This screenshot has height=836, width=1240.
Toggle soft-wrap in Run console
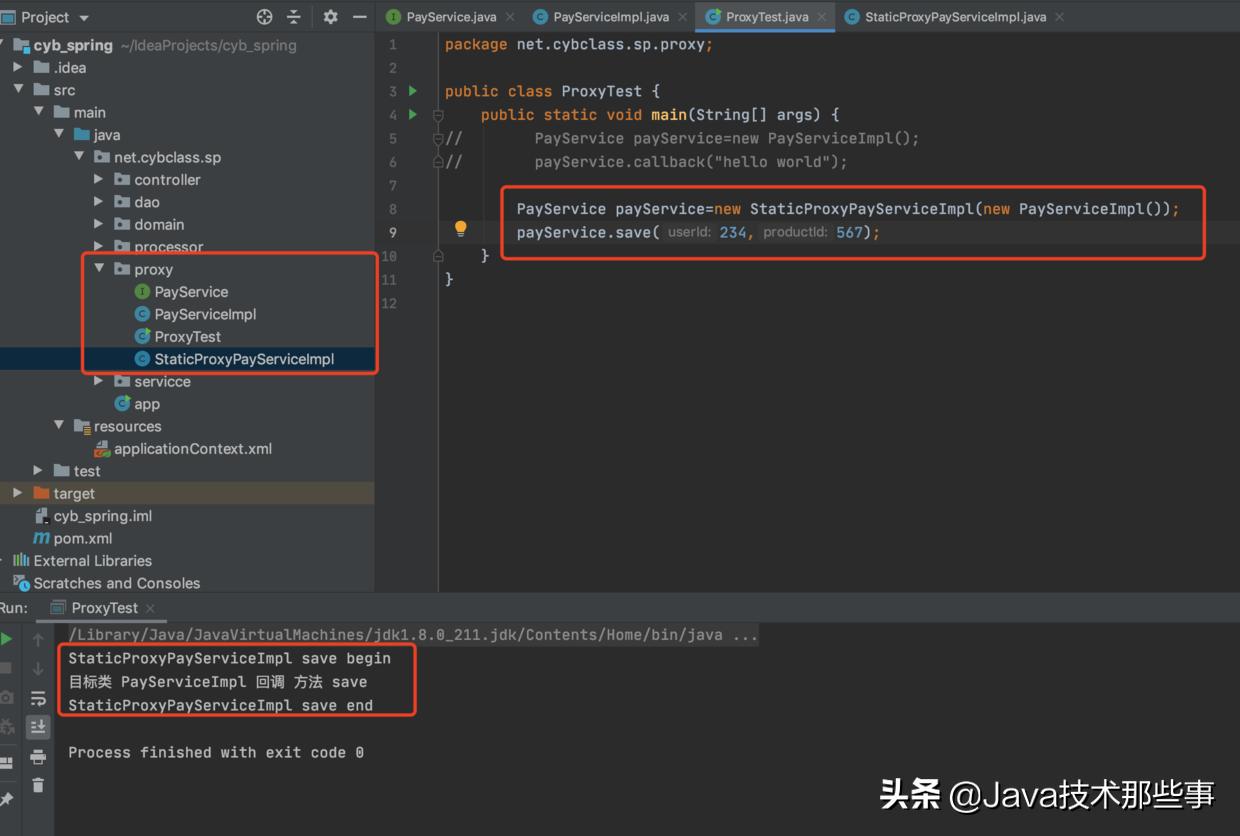[38, 698]
